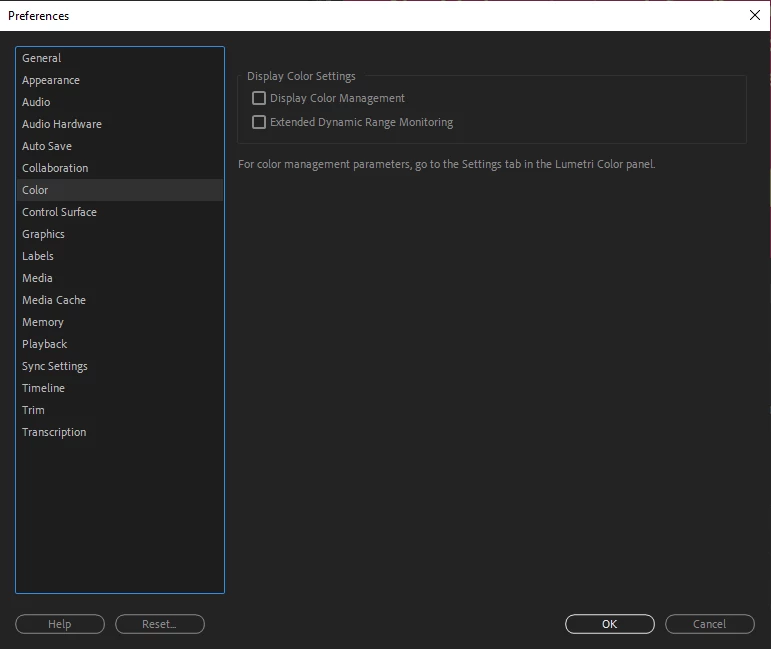Open Audio Hardware settings
The height and width of the screenshot is (649, 771).
pyautogui.click(x=119, y=124)
